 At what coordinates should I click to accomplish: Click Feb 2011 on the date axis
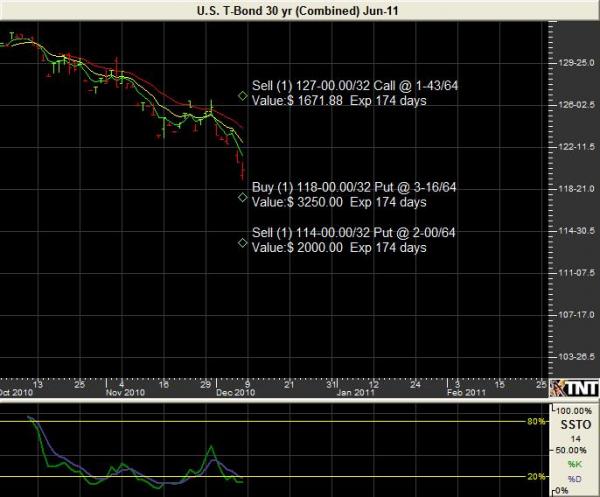pos(467,394)
